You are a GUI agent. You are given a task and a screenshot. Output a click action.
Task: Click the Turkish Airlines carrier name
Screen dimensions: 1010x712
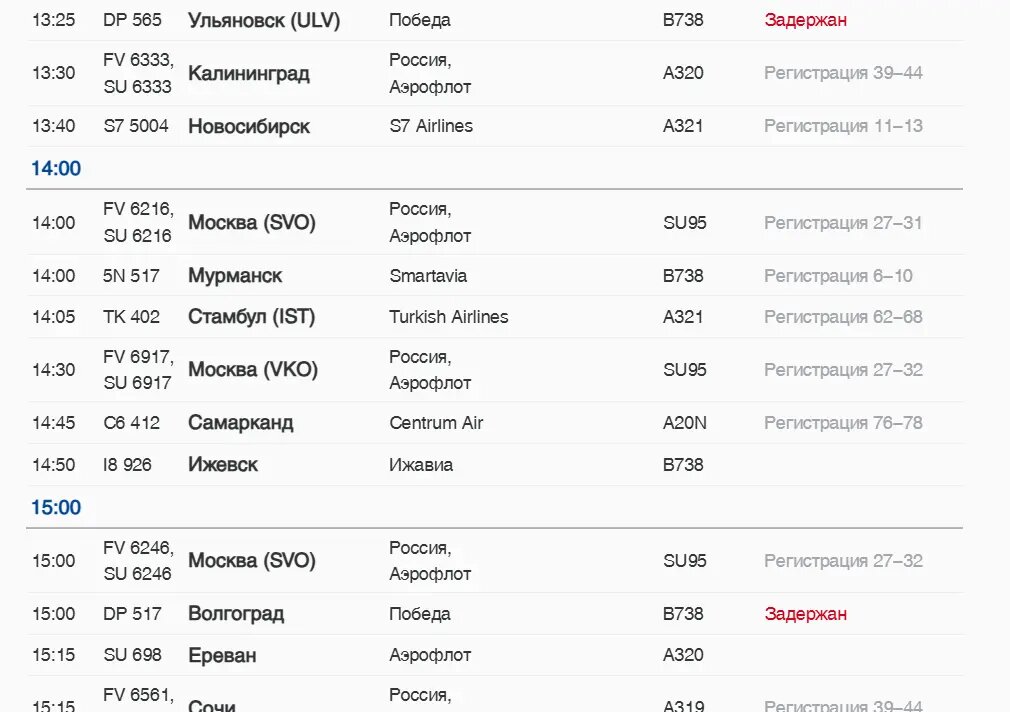pyautogui.click(x=448, y=317)
